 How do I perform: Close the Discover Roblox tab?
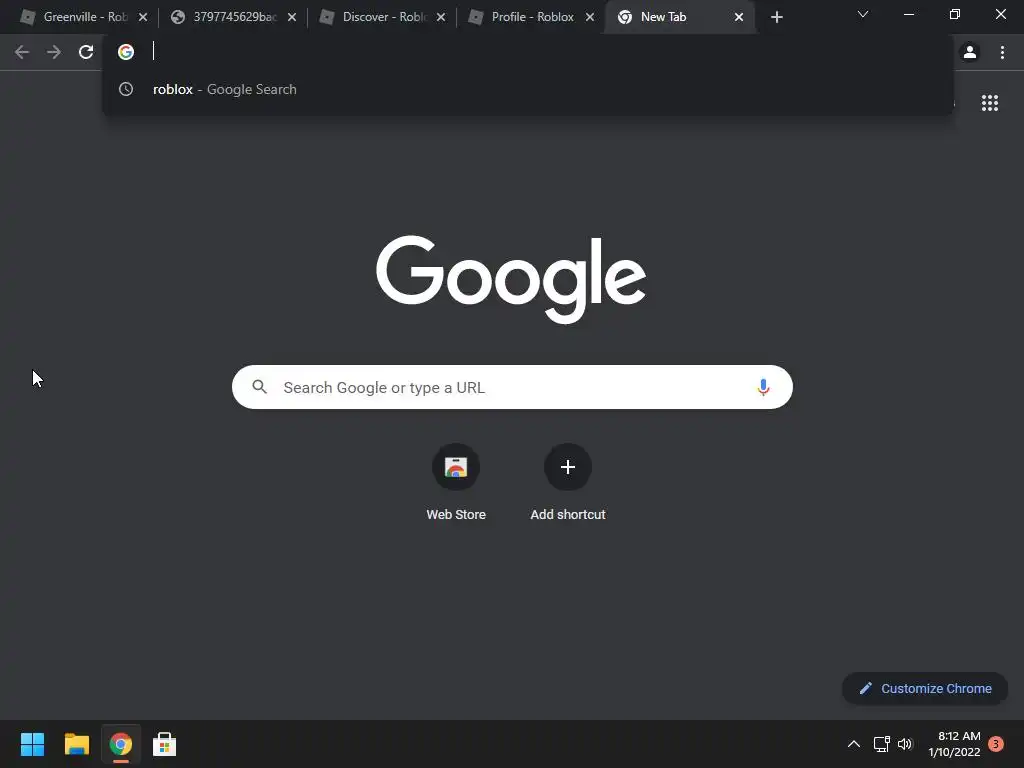[x=441, y=18]
